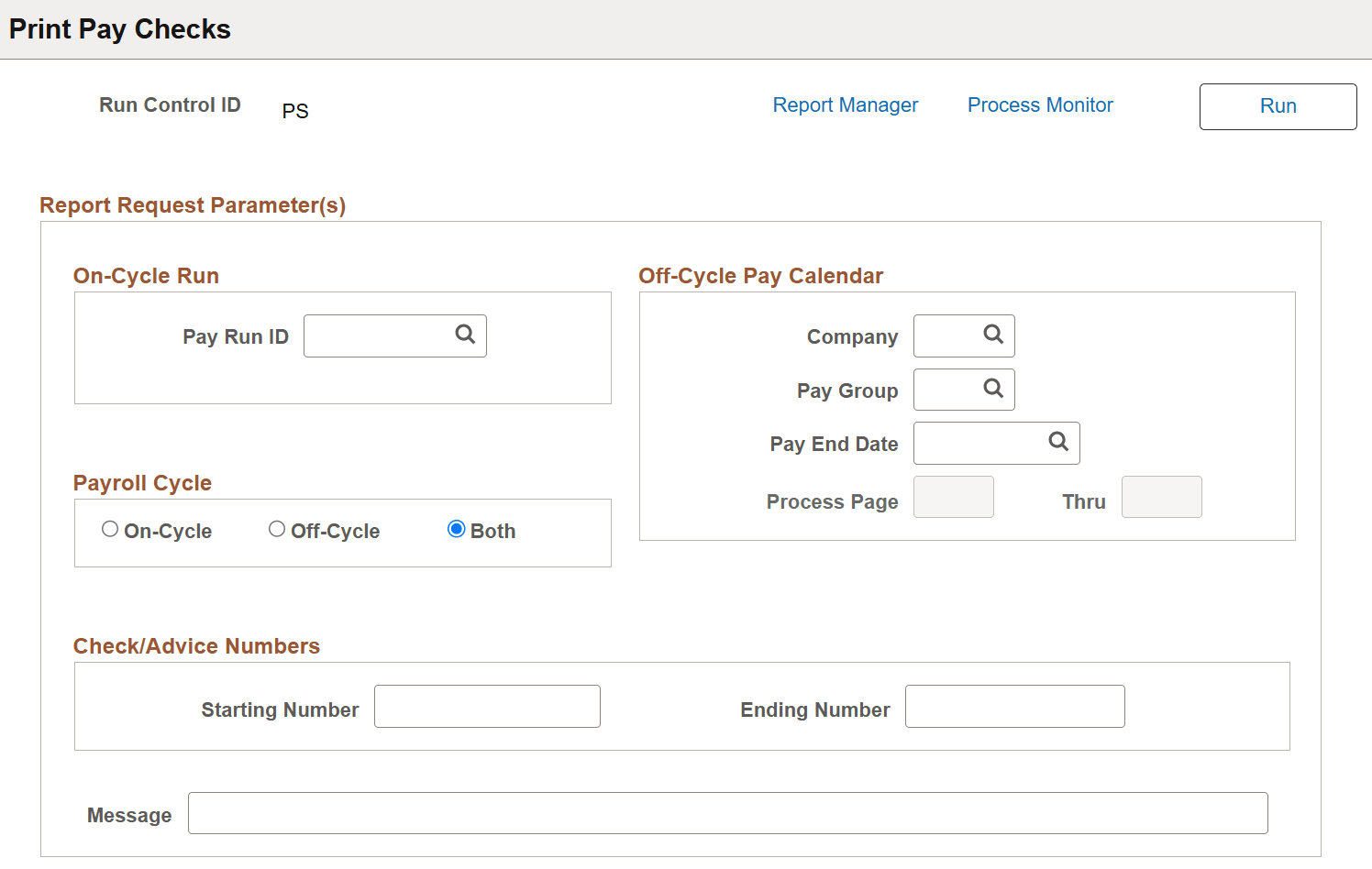Image resolution: width=1372 pixels, height=869 pixels.
Task: Click the Ending Number field
Action: [1014, 706]
